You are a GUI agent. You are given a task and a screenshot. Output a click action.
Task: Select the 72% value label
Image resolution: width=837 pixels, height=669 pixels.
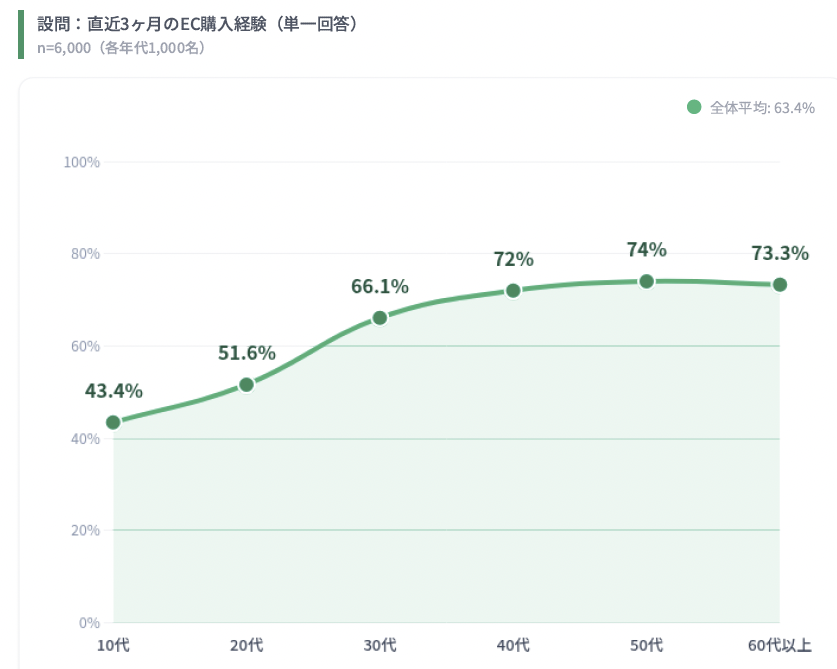click(513, 260)
